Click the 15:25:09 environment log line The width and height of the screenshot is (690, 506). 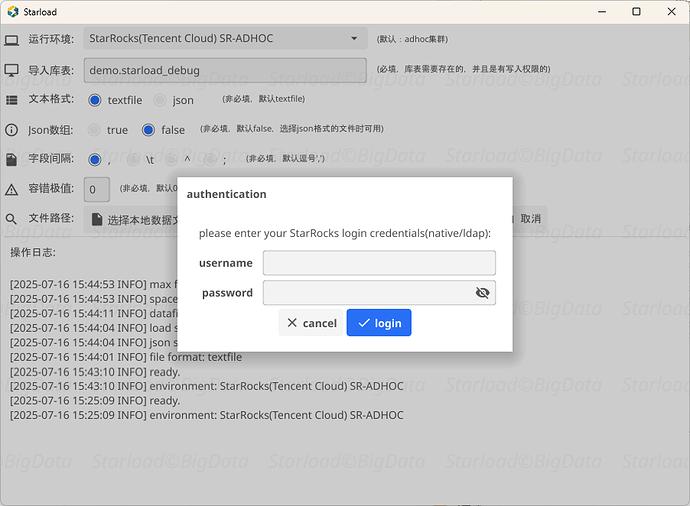206,415
